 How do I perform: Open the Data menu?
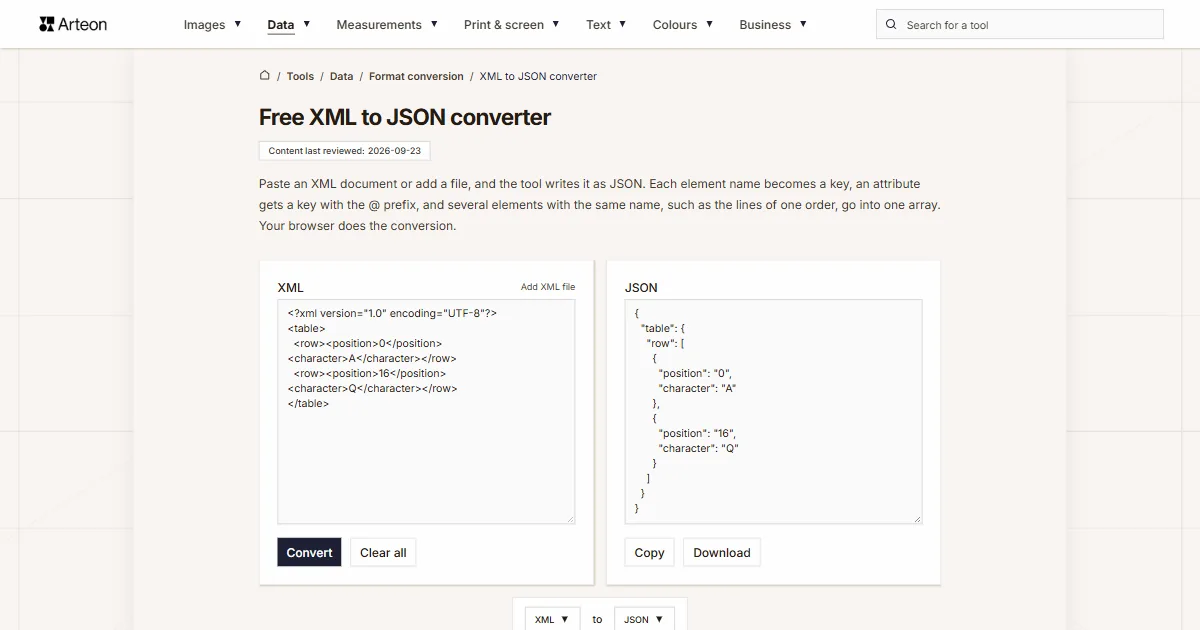click(x=289, y=24)
